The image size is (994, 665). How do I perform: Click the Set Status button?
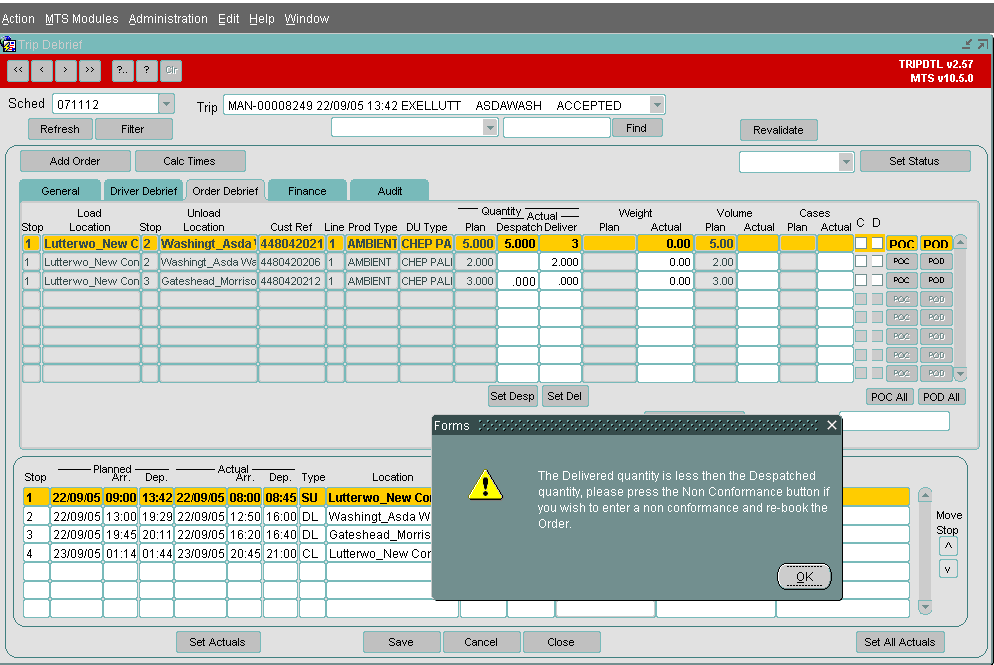tap(915, 161)
